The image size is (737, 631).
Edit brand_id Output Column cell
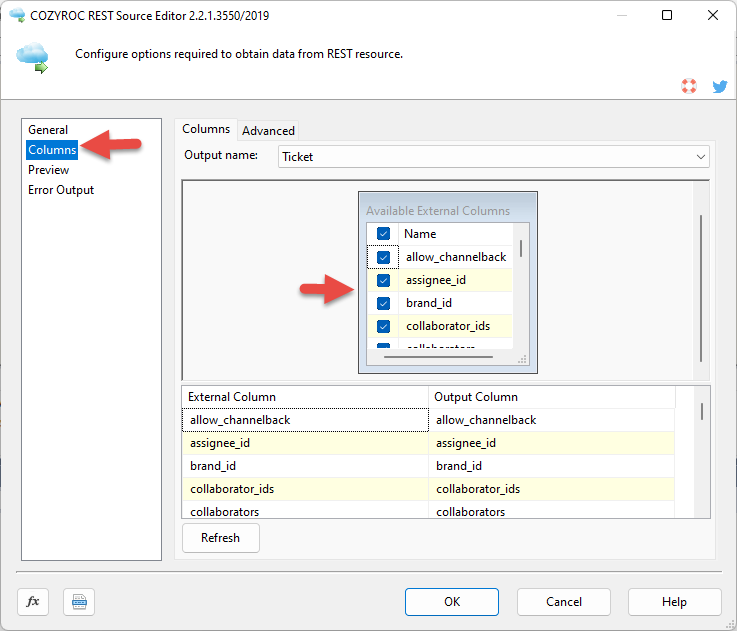(552, 466)
